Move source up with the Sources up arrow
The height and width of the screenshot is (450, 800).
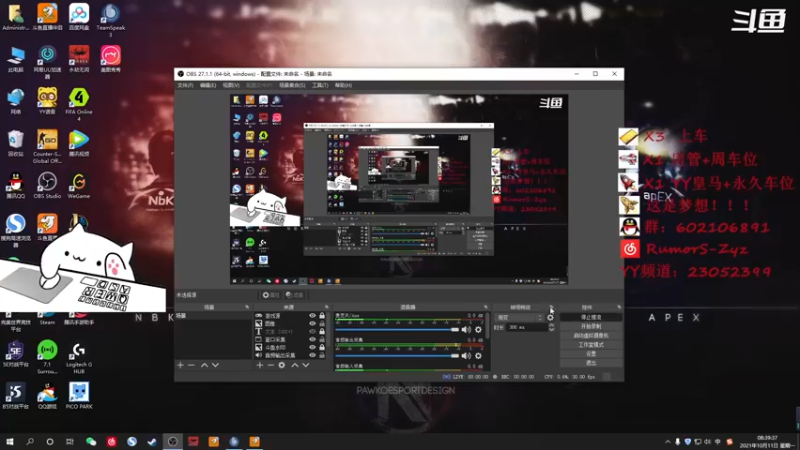pos(294,365)
